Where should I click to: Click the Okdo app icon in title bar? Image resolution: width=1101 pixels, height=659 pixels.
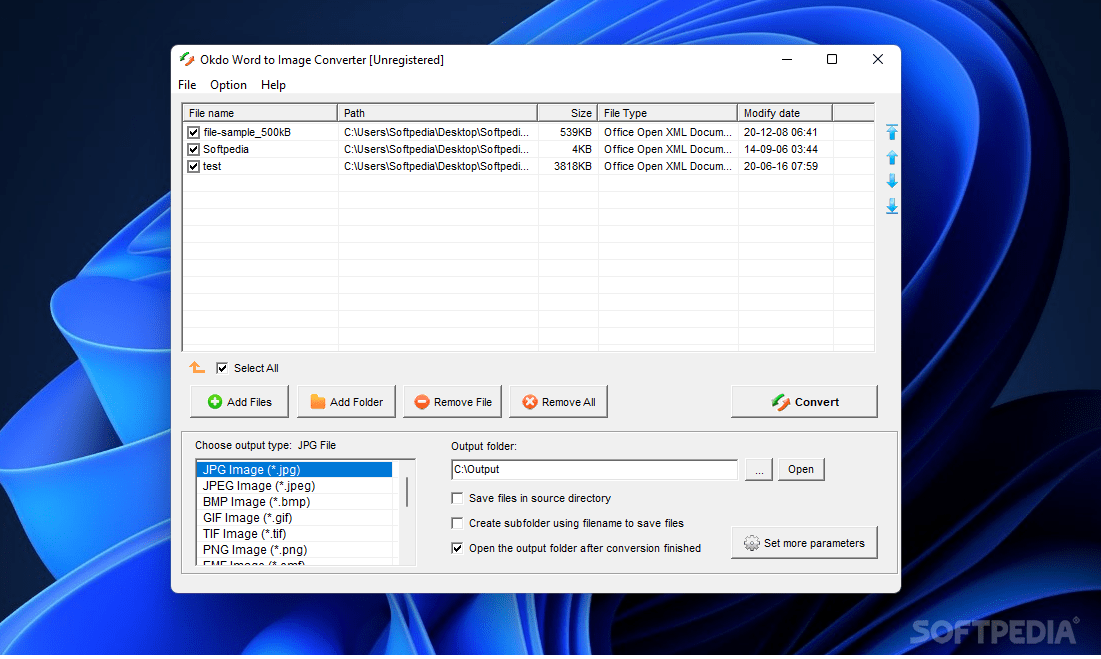[187, 60]
